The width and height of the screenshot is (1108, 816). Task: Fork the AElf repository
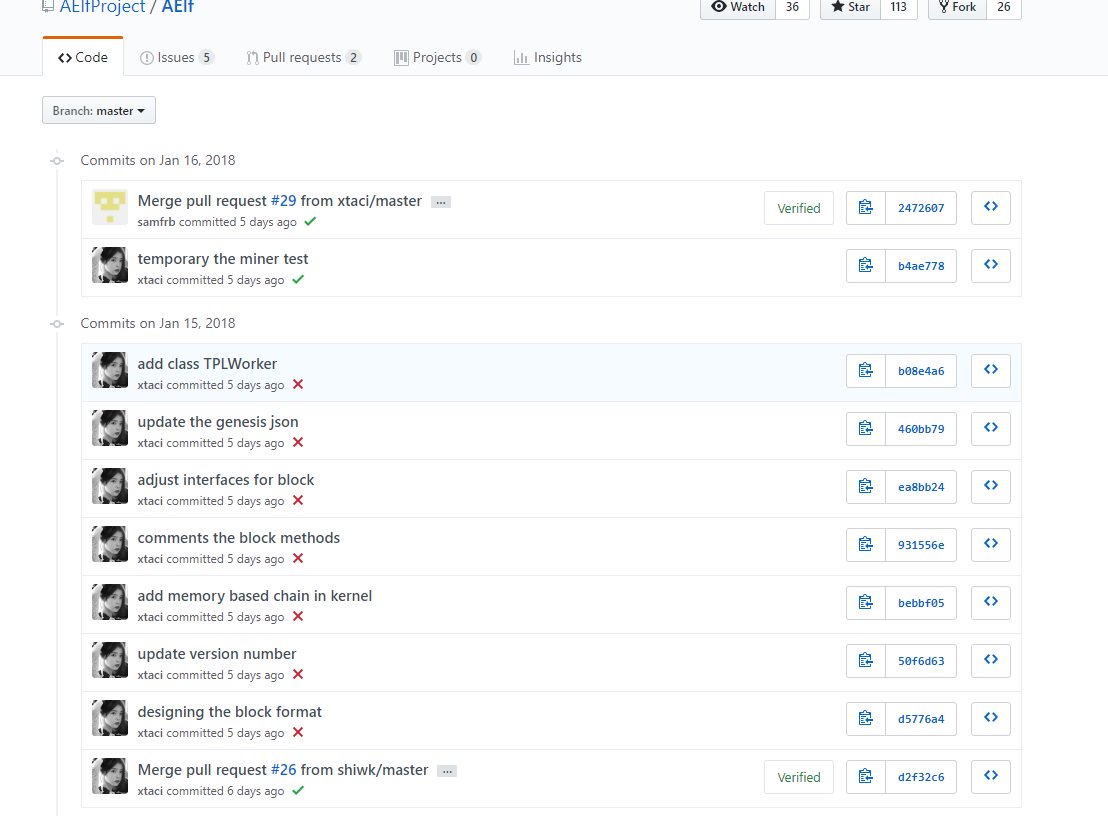coord(957,7)
